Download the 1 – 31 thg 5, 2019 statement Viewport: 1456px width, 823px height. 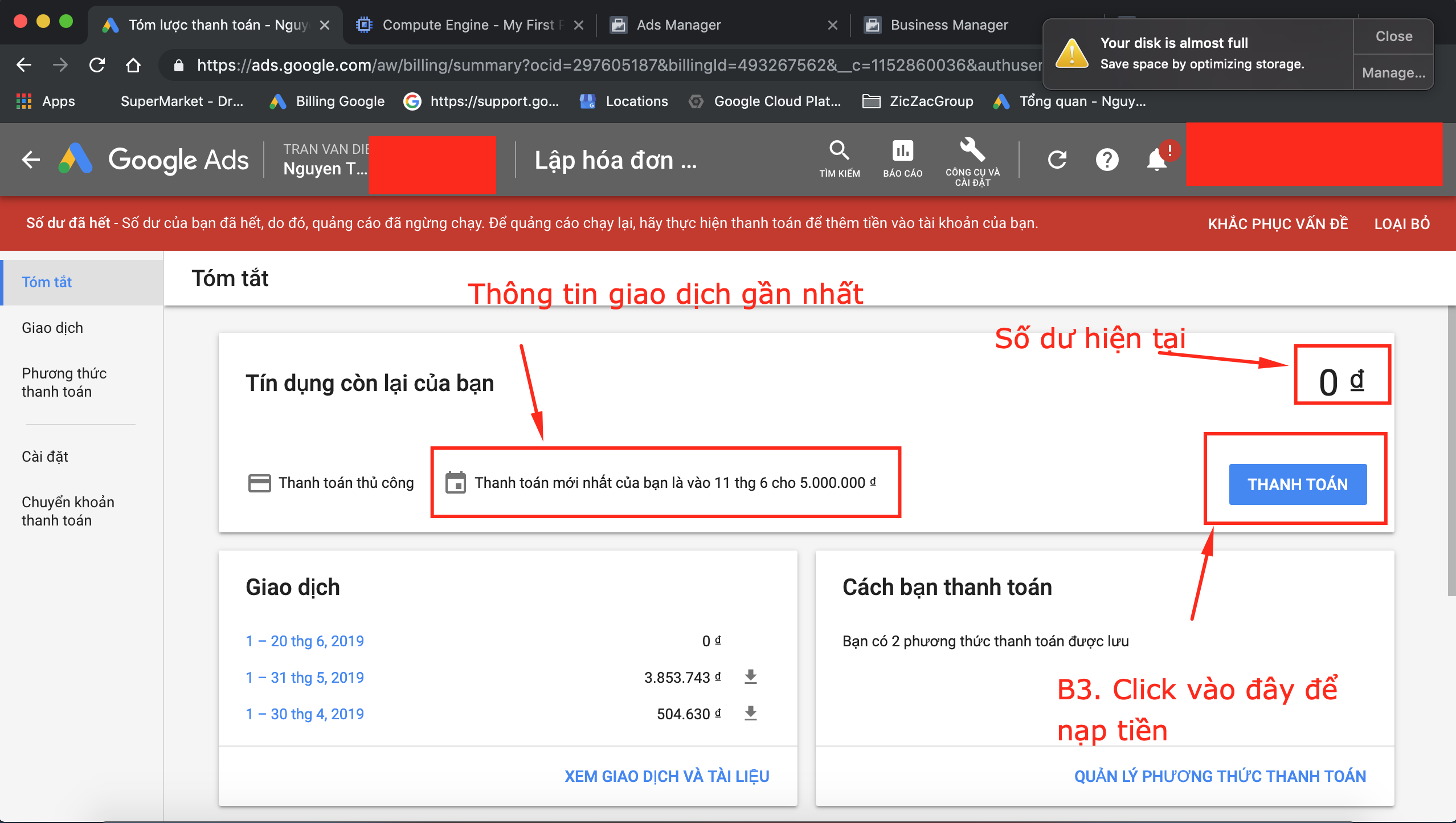click(751, 677)
